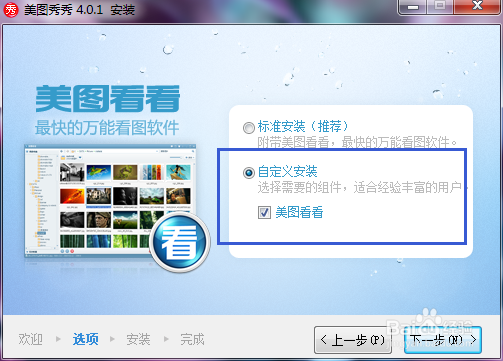The image size is (503, 361).
Task: Click the 选择需要的组件 description text
Action: pos(362,188)
